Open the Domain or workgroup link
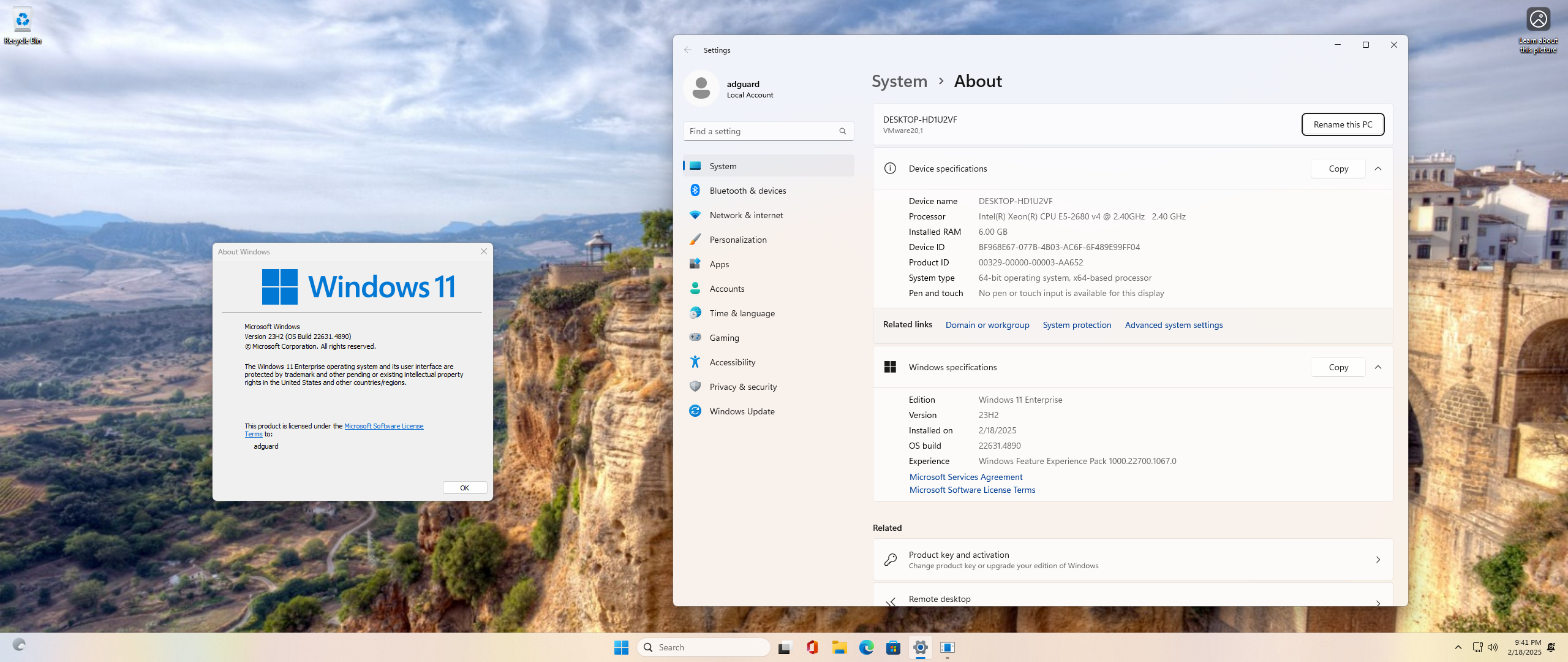 (x=987, y=325)
